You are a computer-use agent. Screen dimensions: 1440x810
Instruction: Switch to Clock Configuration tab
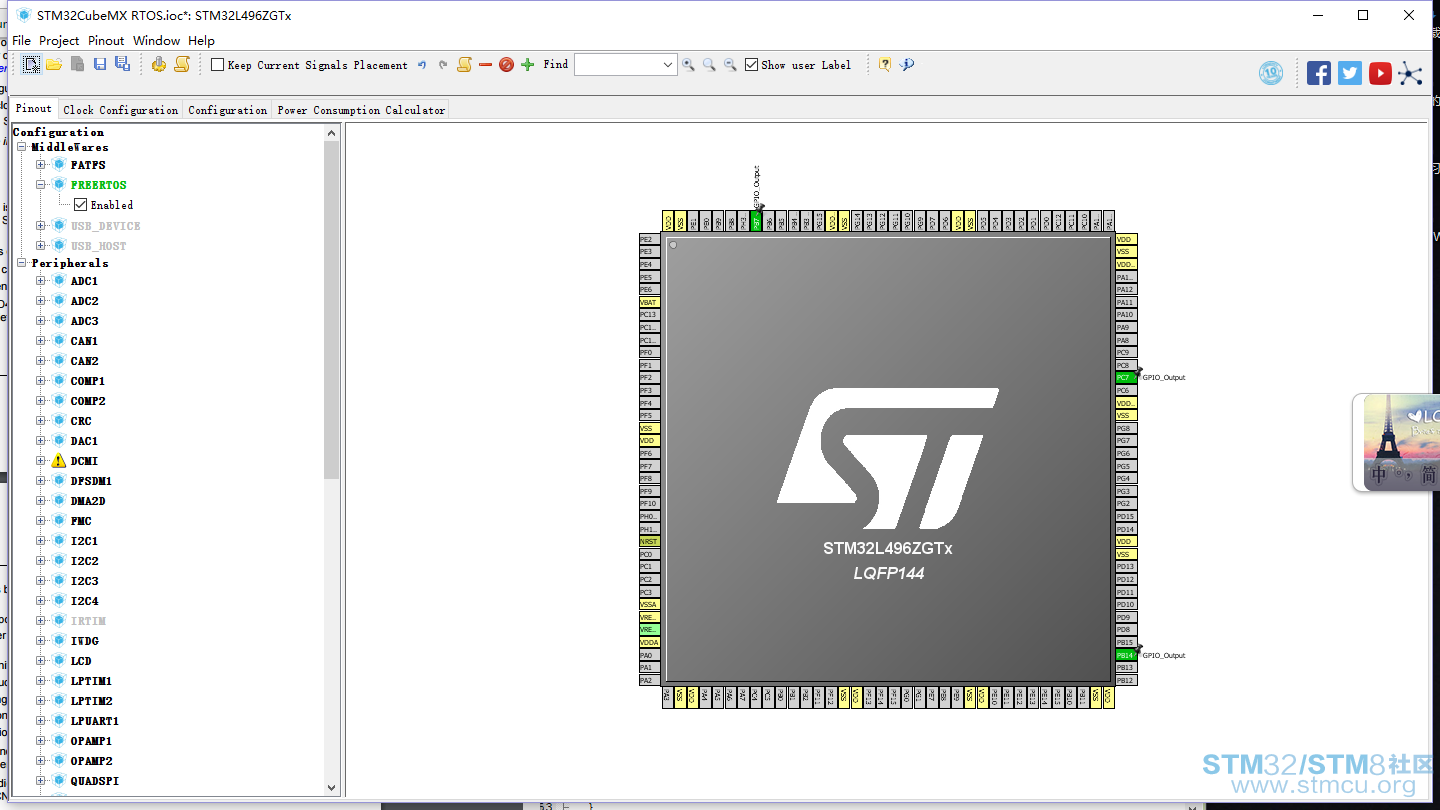click(x=121, y=110)
